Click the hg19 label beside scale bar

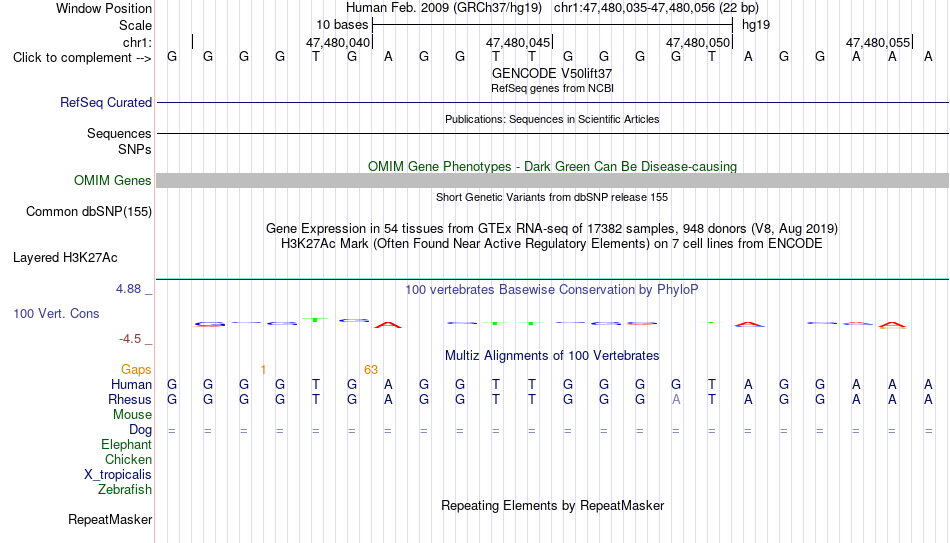756,25
